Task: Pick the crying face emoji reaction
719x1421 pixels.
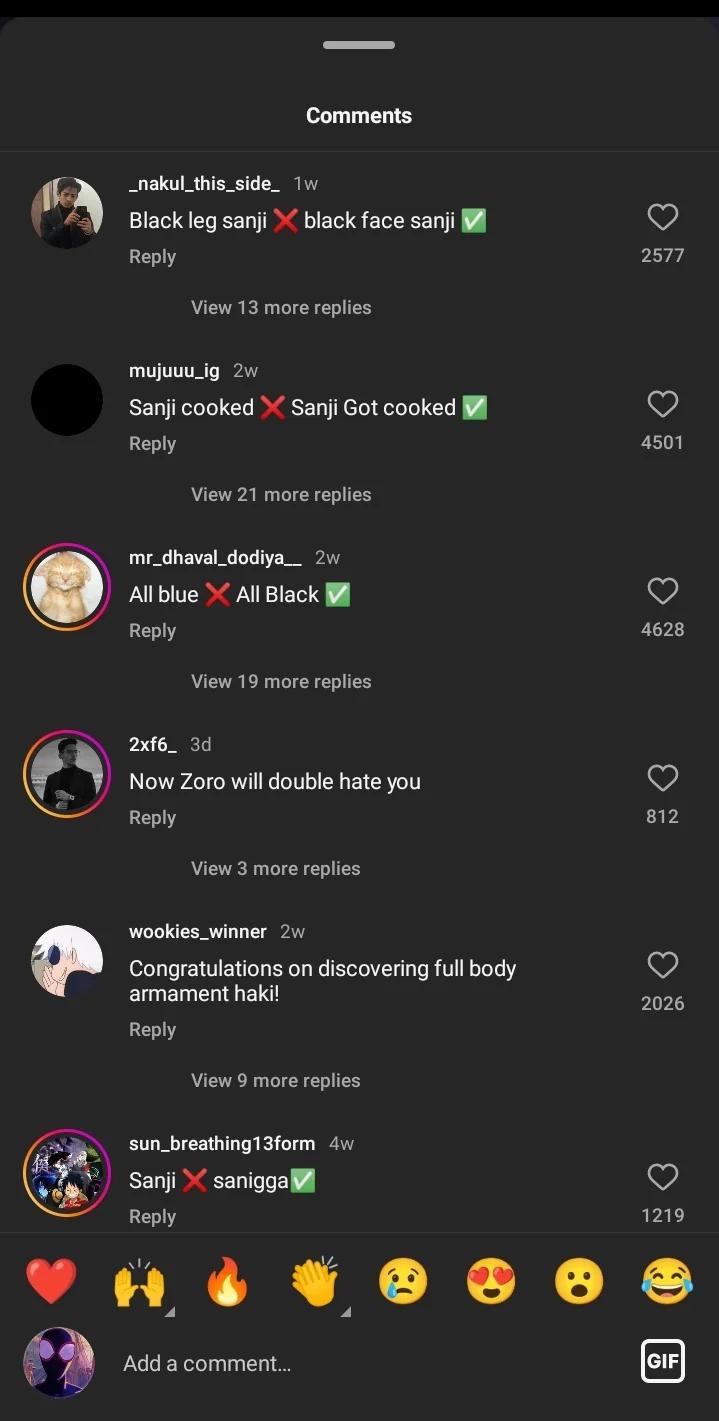Action: pyautogui.click(x=403, y=1281)
